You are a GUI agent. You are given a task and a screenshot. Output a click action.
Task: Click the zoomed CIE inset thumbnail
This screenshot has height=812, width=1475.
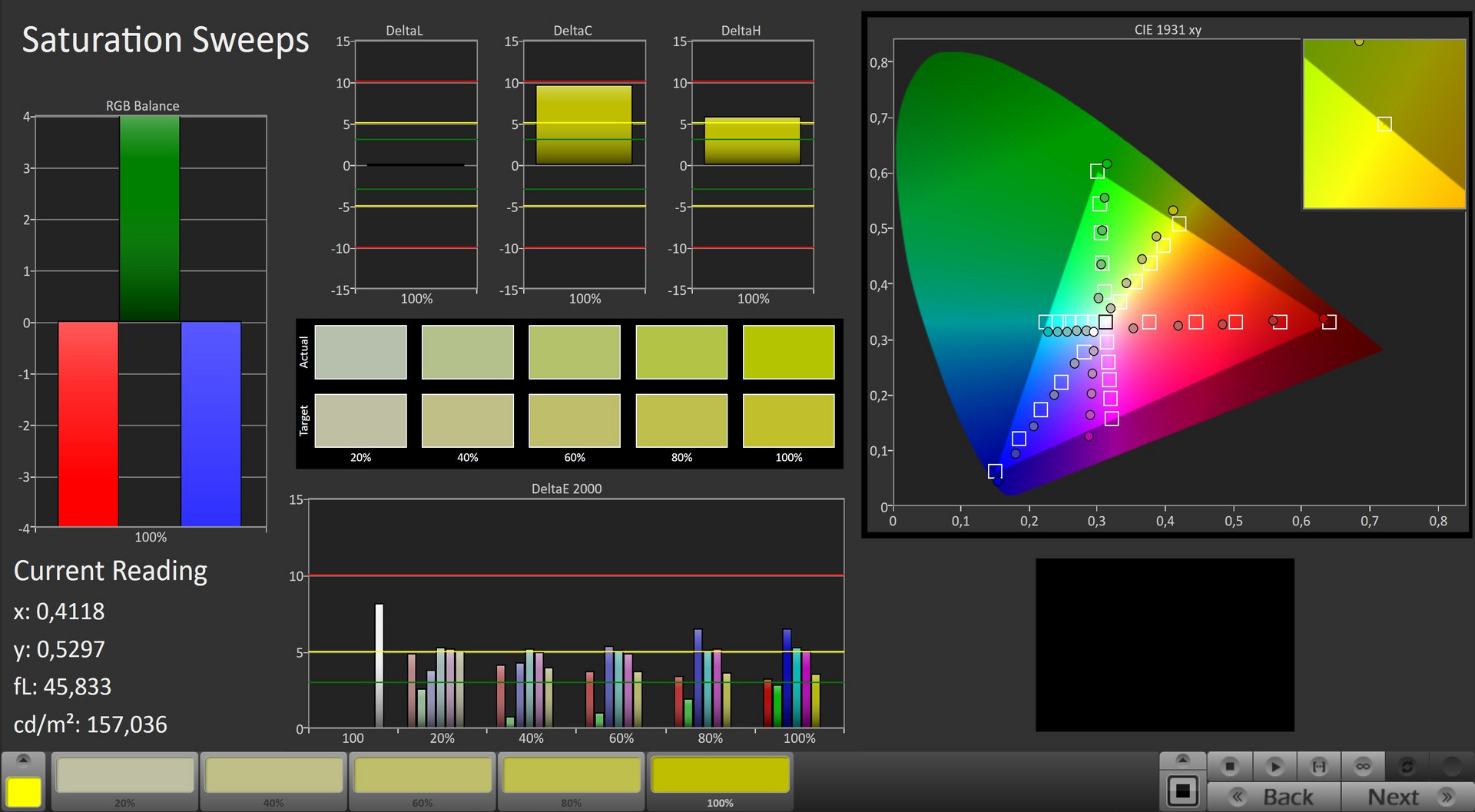(x=1384, y=124)
